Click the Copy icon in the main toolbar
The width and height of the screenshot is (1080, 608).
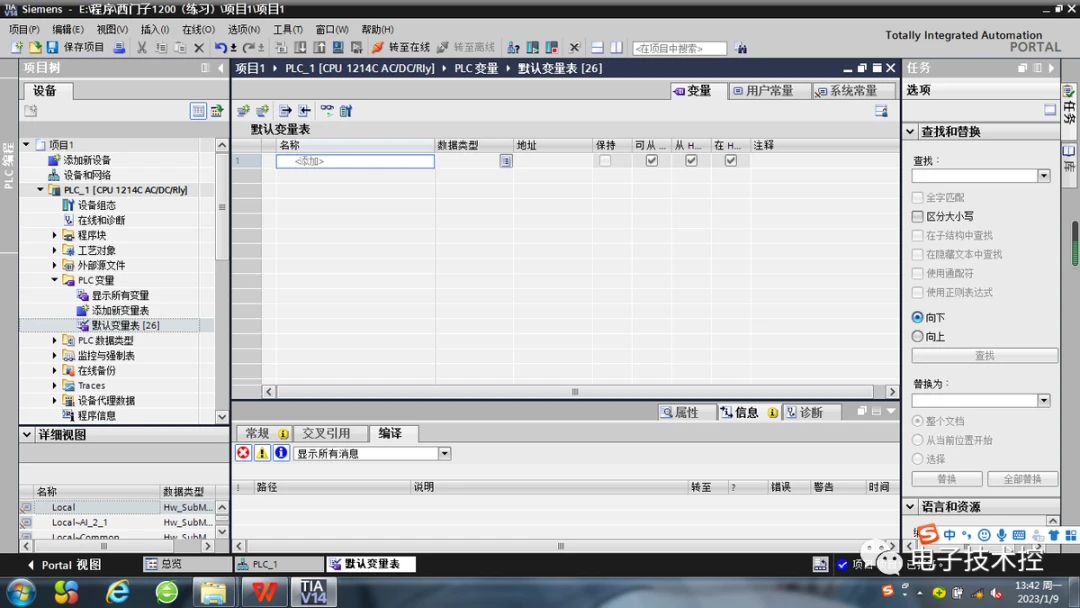(161, 48)
